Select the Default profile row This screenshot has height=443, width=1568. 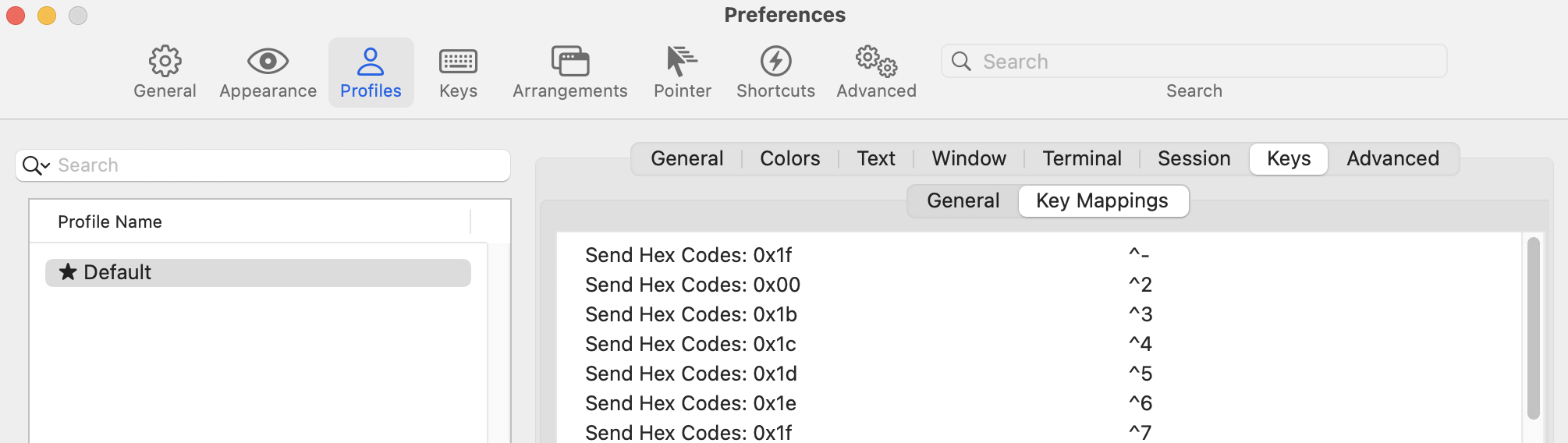coord(258,272)
